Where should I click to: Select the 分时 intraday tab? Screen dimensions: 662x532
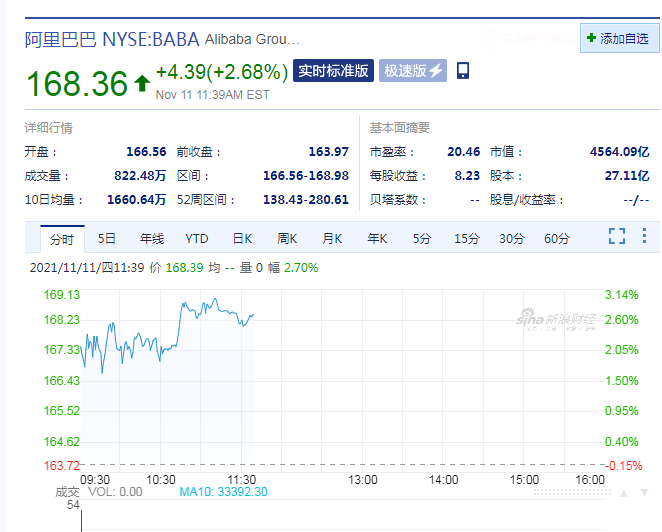point(62,239)
